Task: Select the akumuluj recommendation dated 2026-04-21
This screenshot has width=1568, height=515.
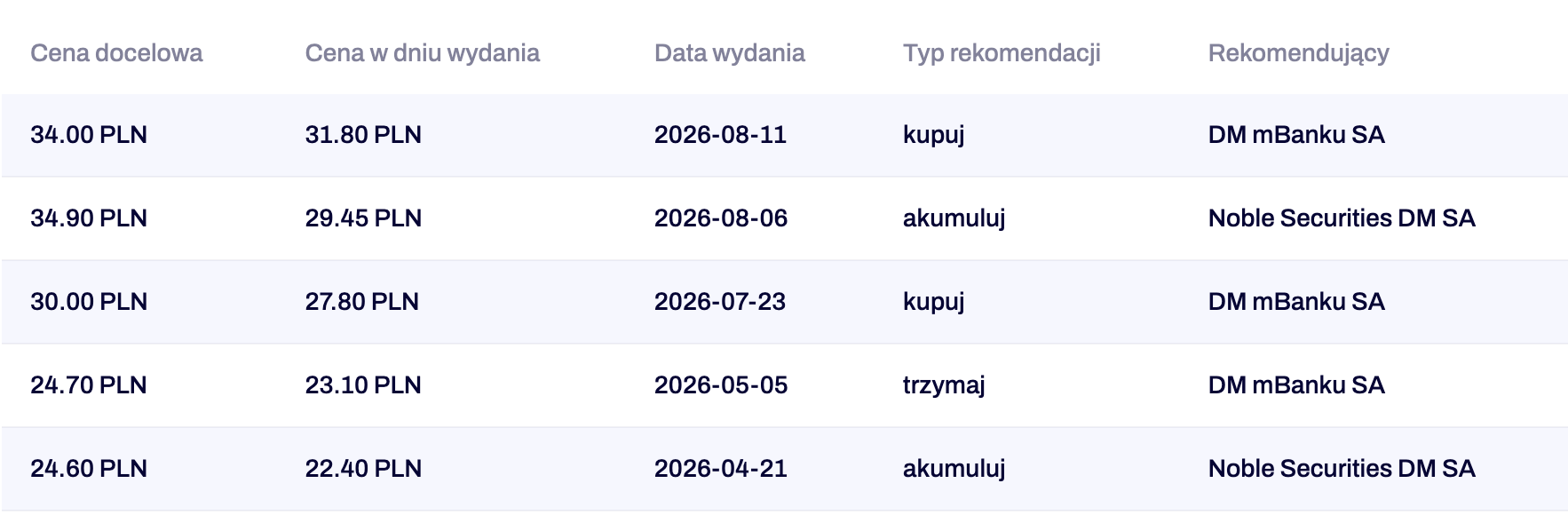Action: pos(954,469)
